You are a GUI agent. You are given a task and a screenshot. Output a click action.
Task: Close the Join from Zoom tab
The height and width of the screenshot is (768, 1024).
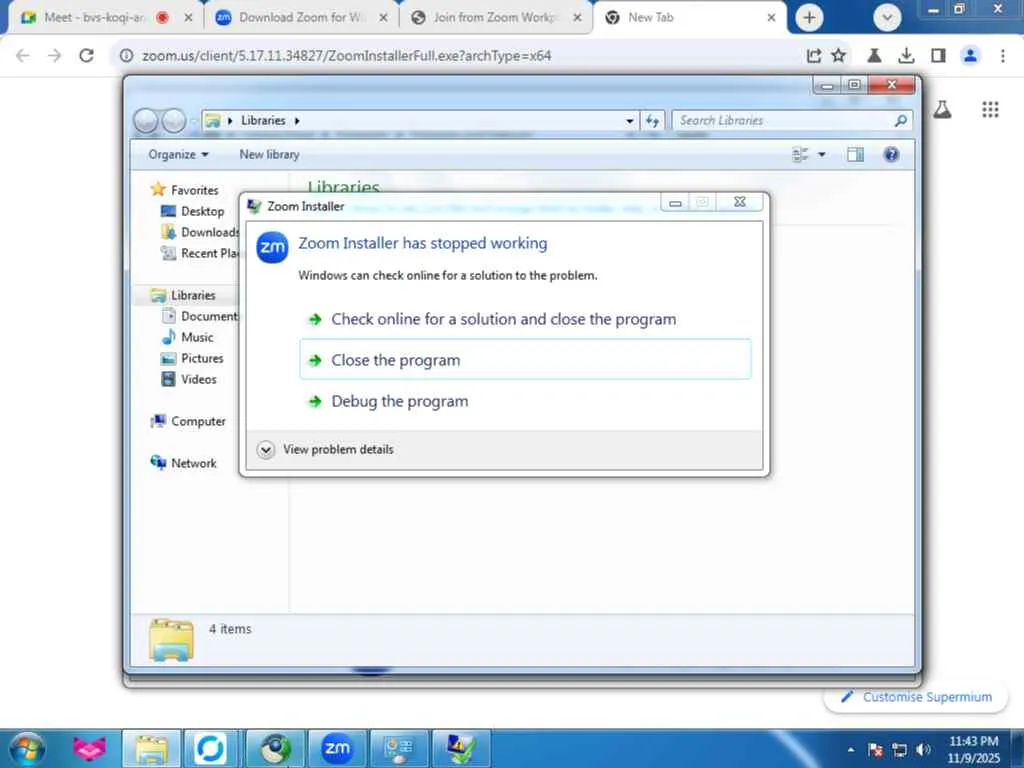point(577,18)
